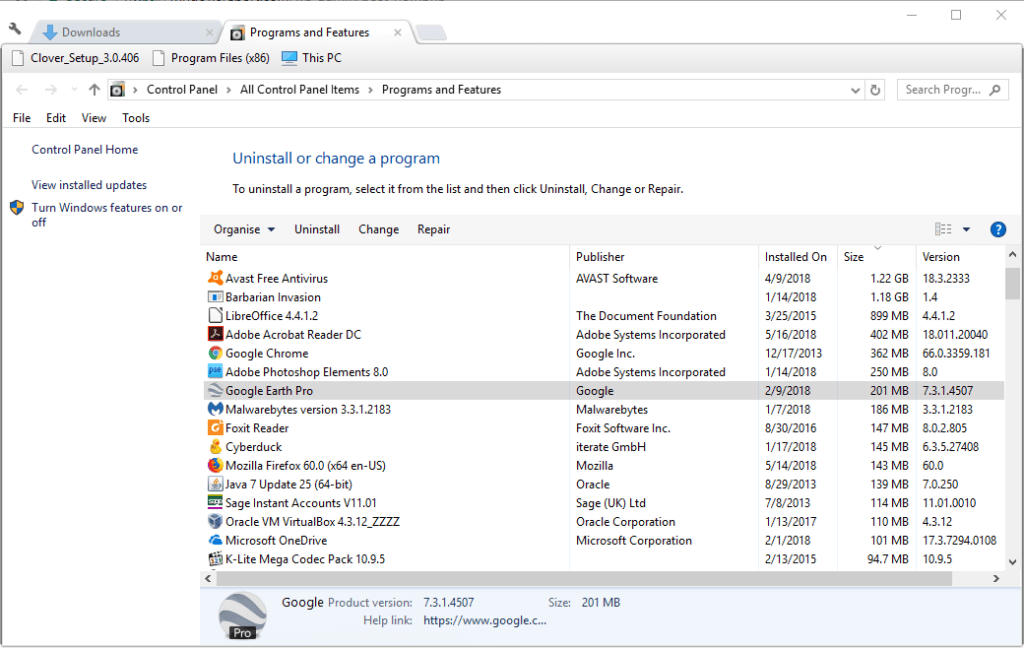
Task: Expand the address bar history dropdown
Action: 855,90
